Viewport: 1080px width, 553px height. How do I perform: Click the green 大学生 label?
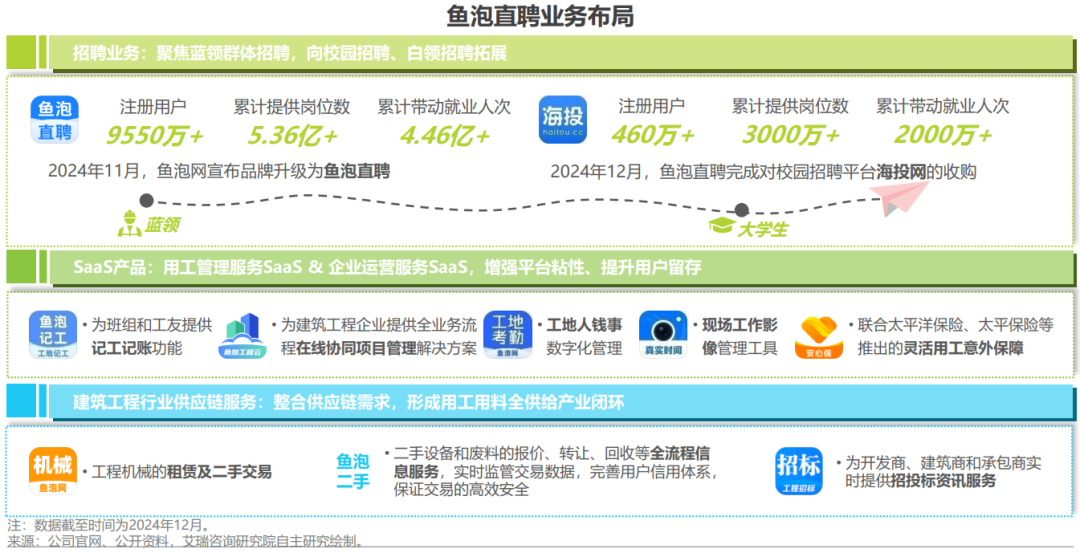(x=762, y=229)
